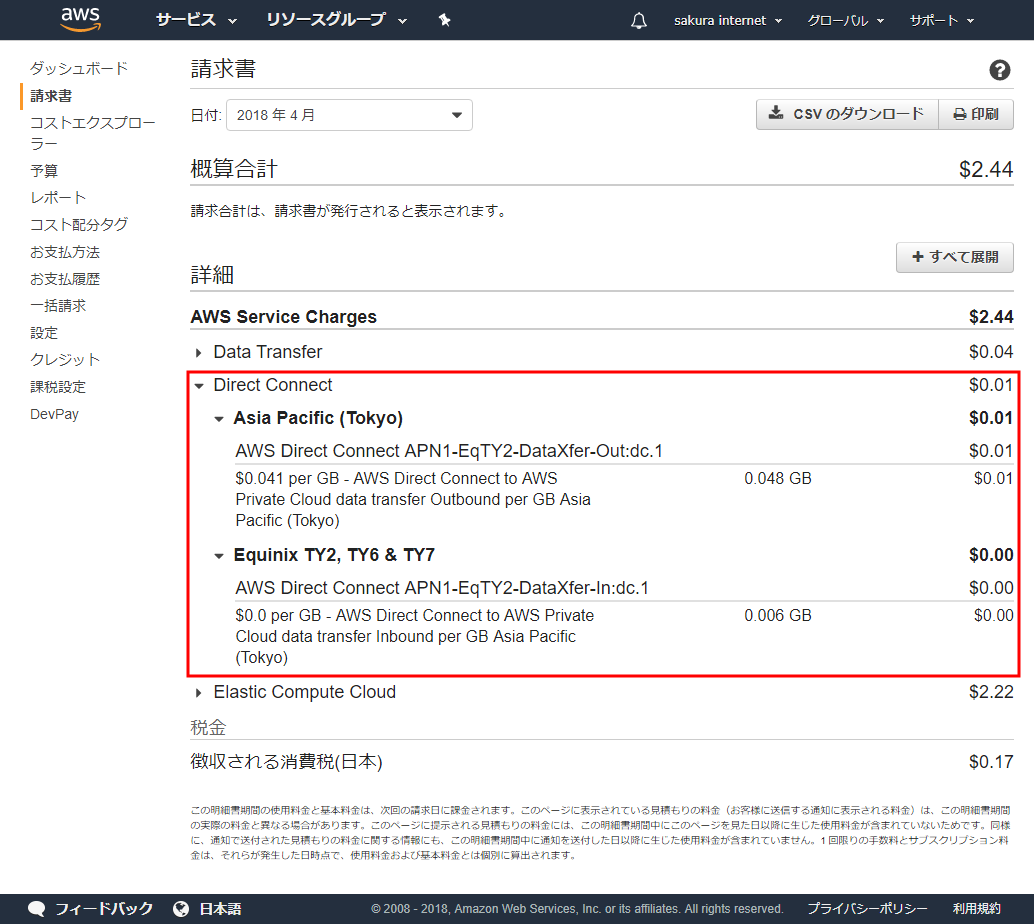
Task: Go to コストエクスプローラー in sidebar
Action: click(x=92, y=133)
